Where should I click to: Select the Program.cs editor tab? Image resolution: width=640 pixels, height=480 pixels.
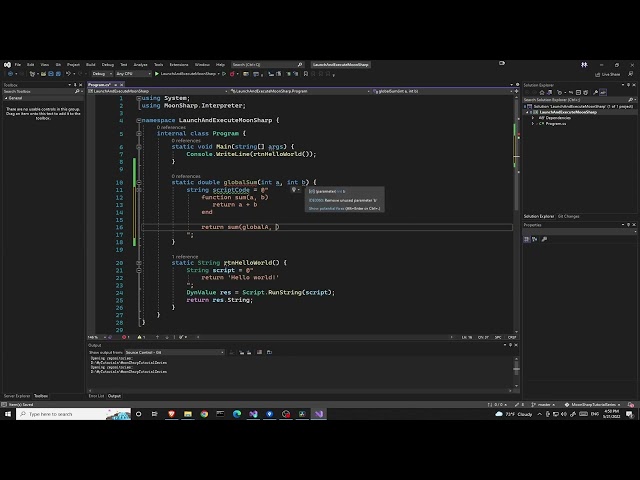point(99,84)
